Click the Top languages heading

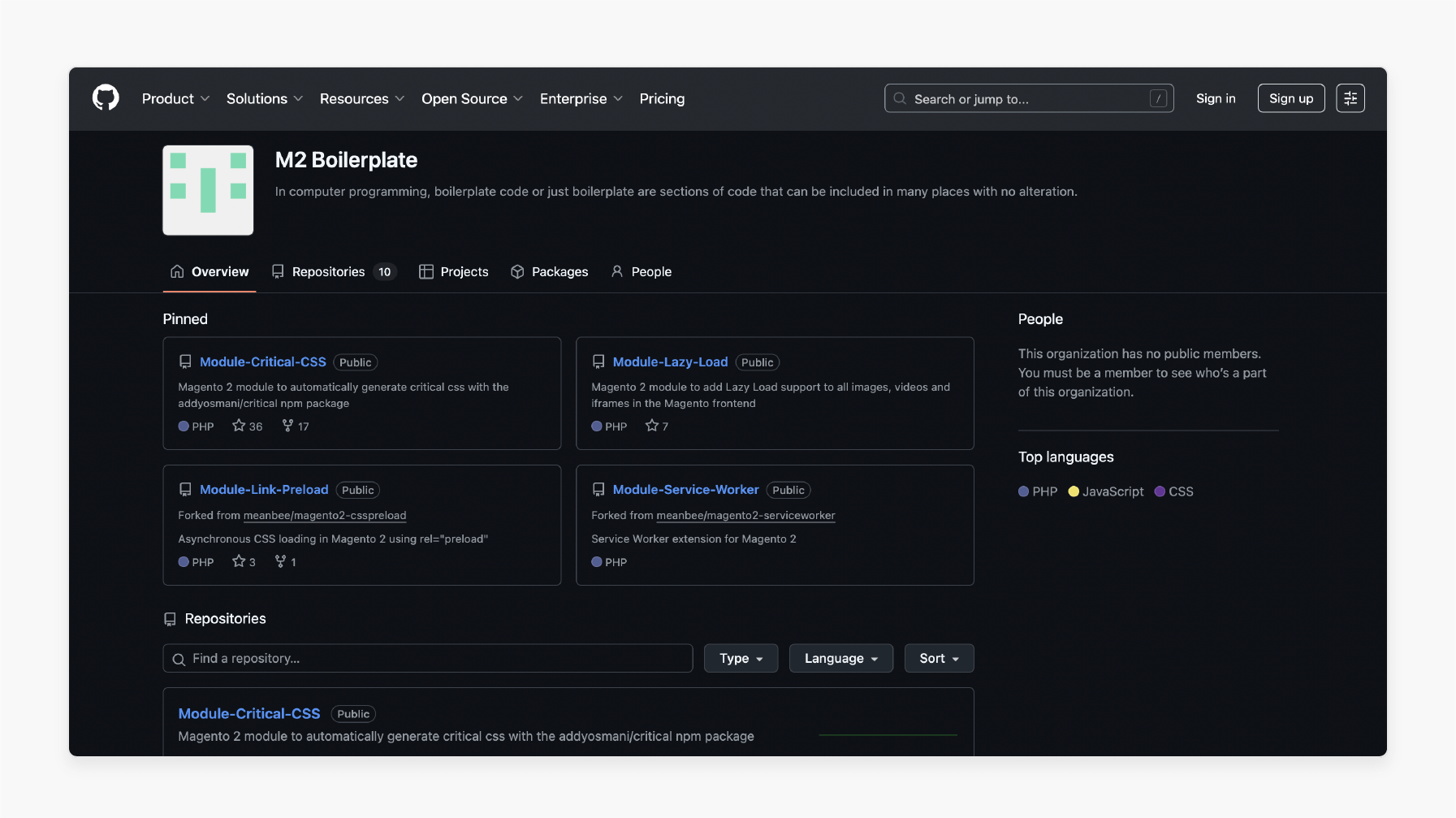pyautogui.click(x=1065, y=457)
